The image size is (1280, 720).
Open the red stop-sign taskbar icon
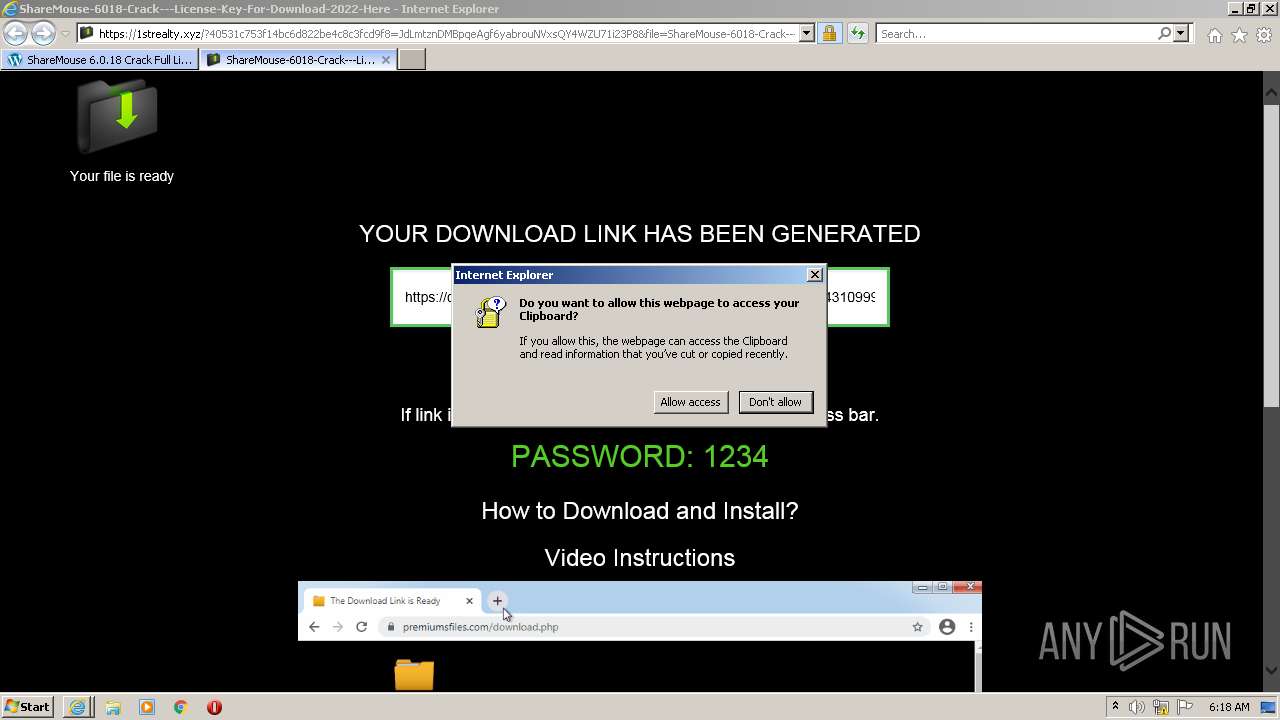(x=214, y=707)
